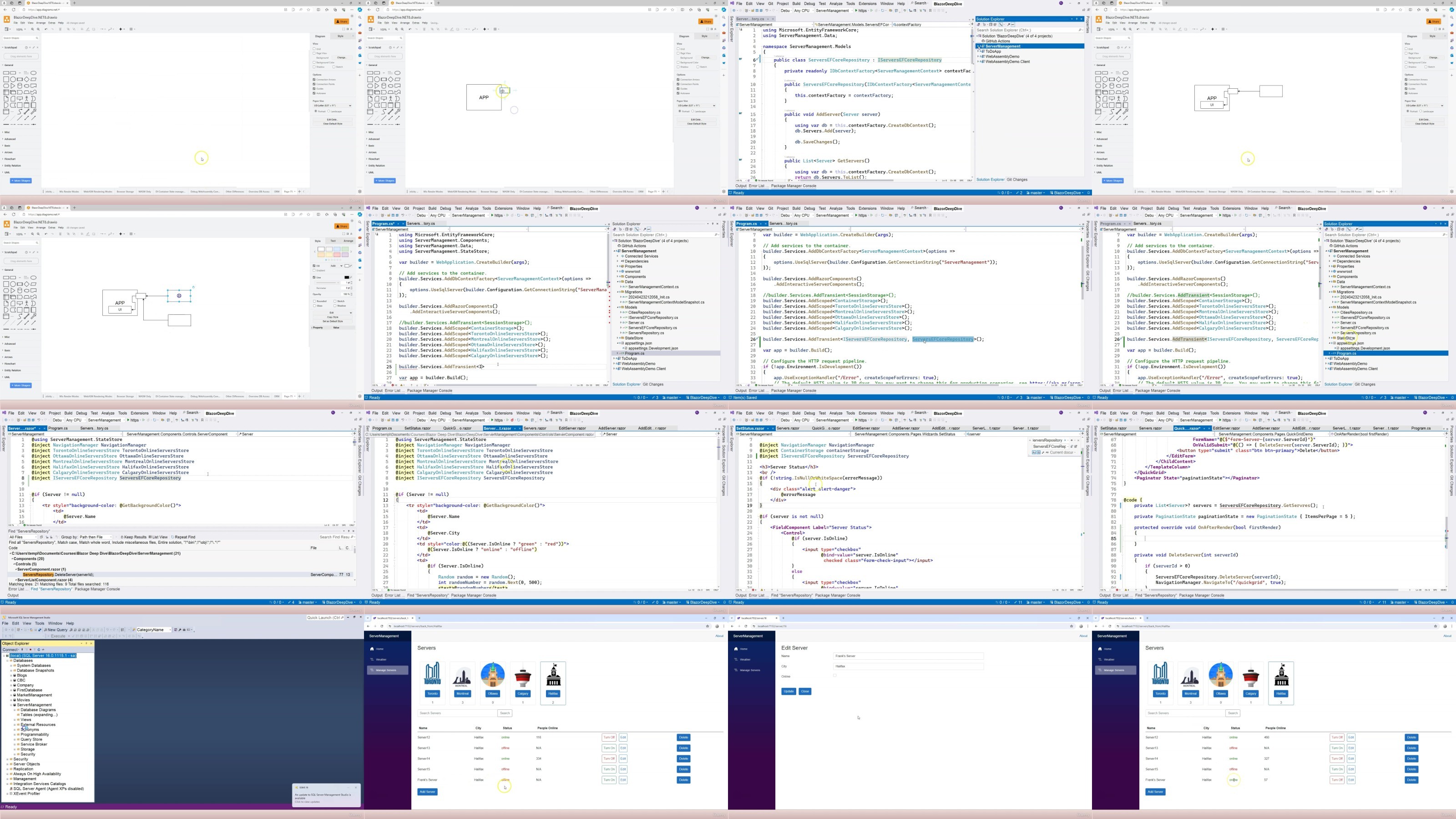Collapse the ServerManagement database node in SSMS

tap(11, 705)
